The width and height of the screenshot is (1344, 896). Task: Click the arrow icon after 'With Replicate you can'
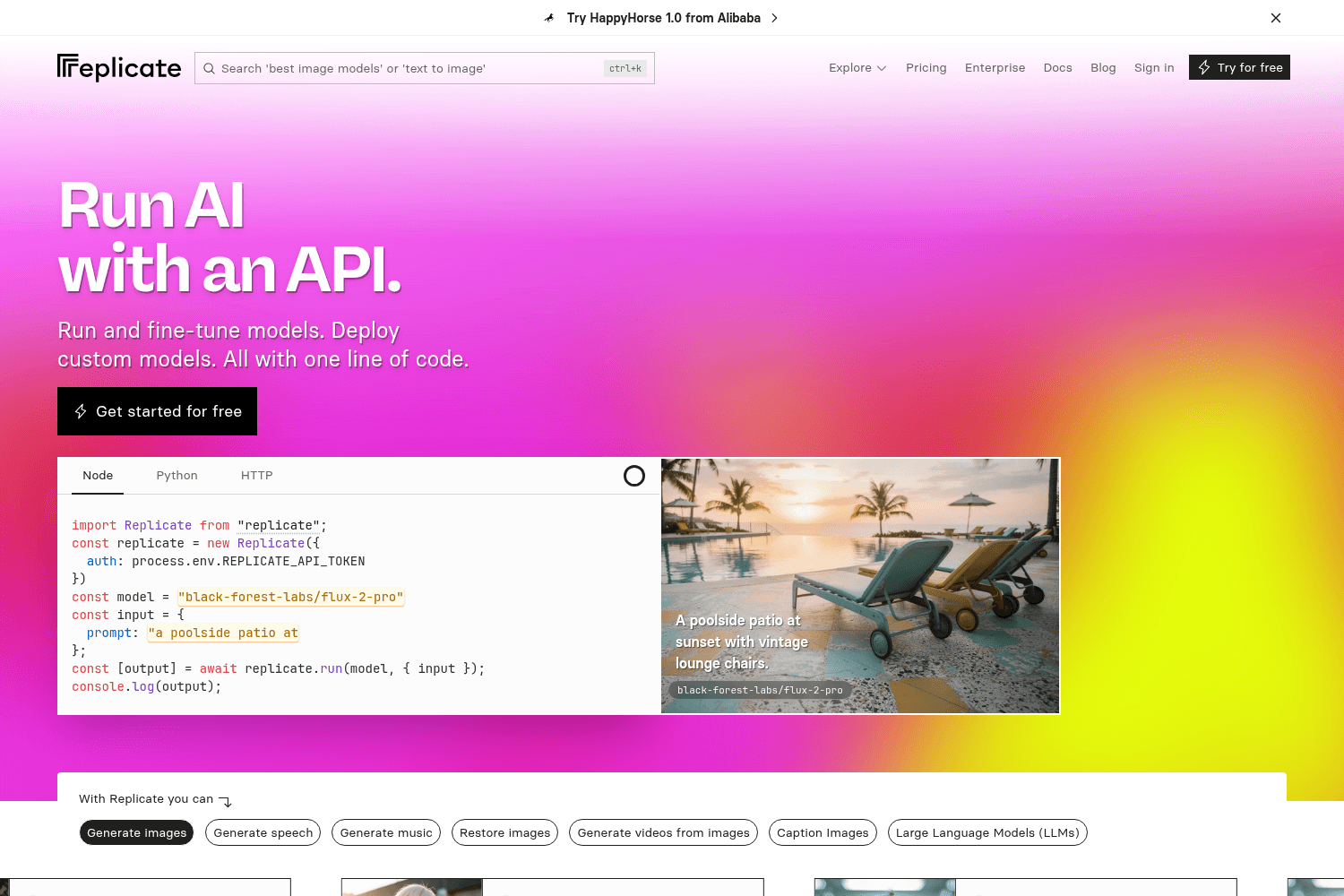click(225, 801)
